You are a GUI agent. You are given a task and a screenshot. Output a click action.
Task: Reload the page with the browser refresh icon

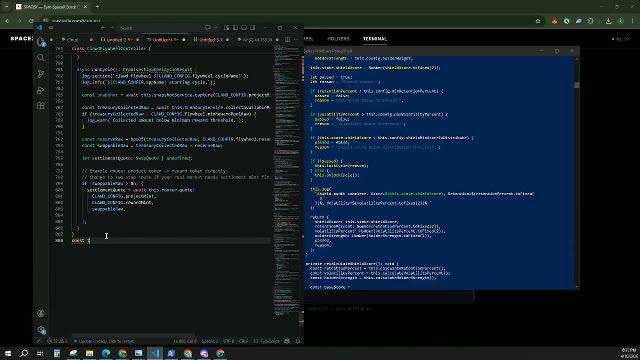point(31,21)
